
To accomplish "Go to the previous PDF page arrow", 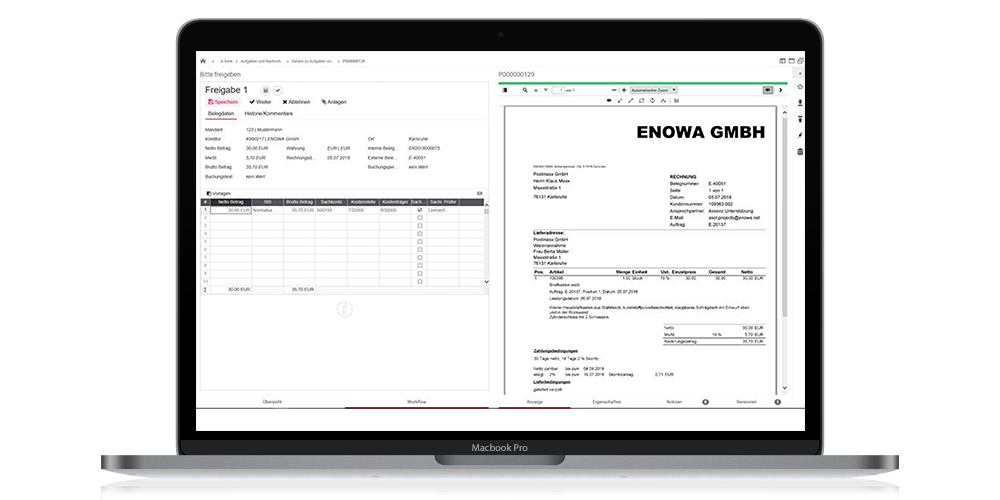I will 536,90.
